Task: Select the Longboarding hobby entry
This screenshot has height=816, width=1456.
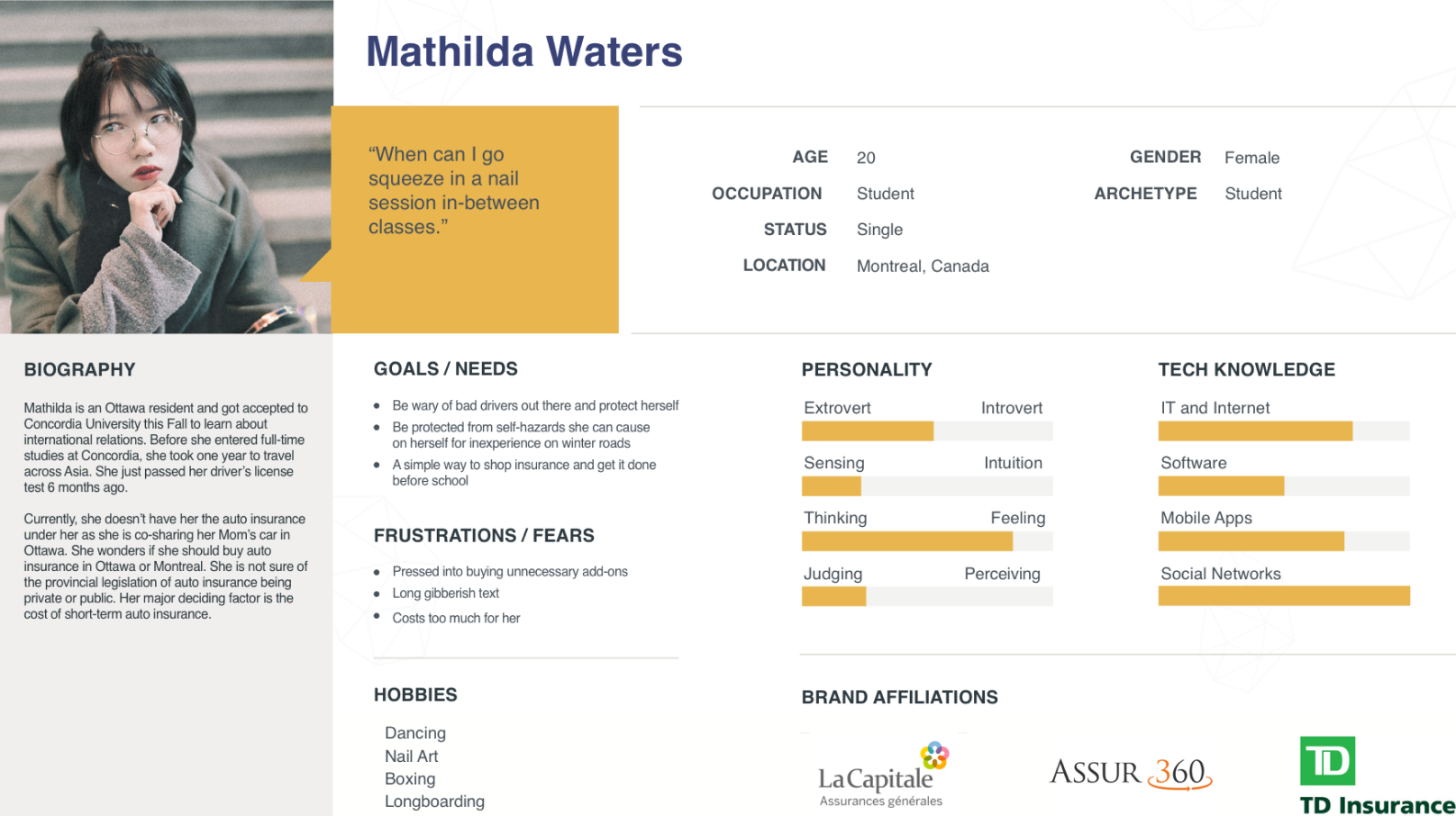Action: click(434, 802)
